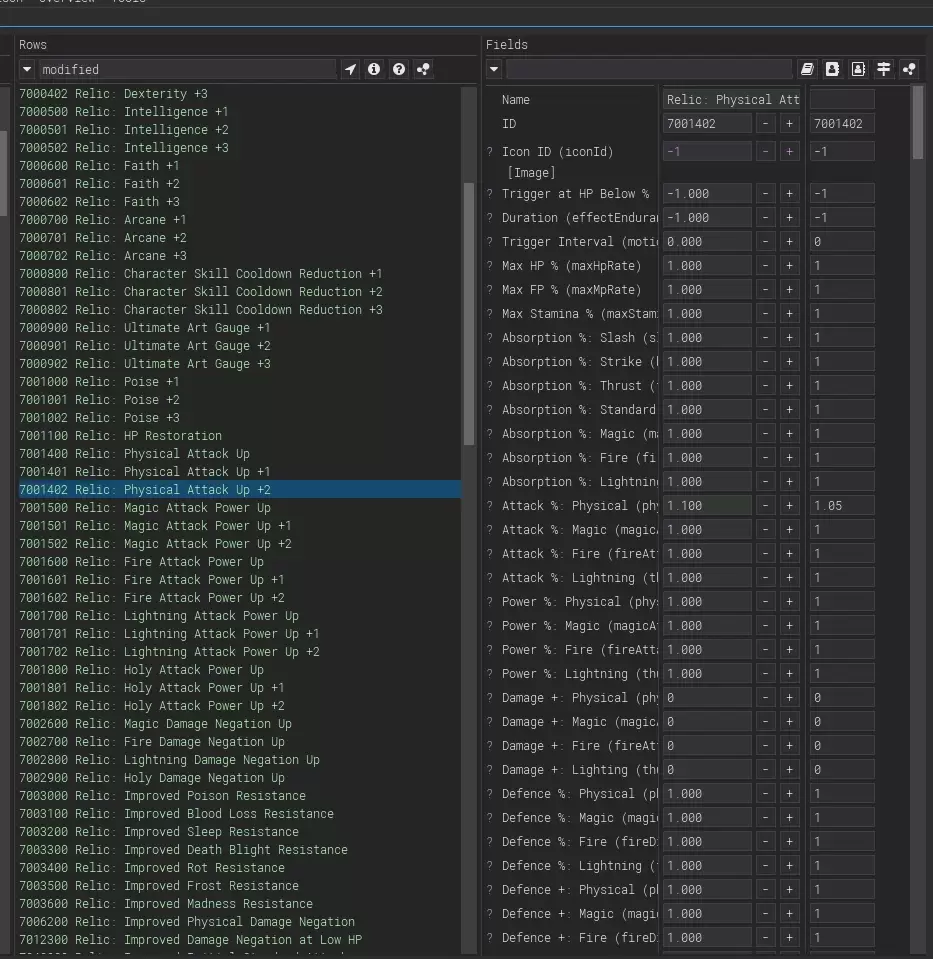Image resolution: width=933 pixels, height=959 pixels.
Task: Open the Rows search filter dropdown arrow
Action: [27, 69]
